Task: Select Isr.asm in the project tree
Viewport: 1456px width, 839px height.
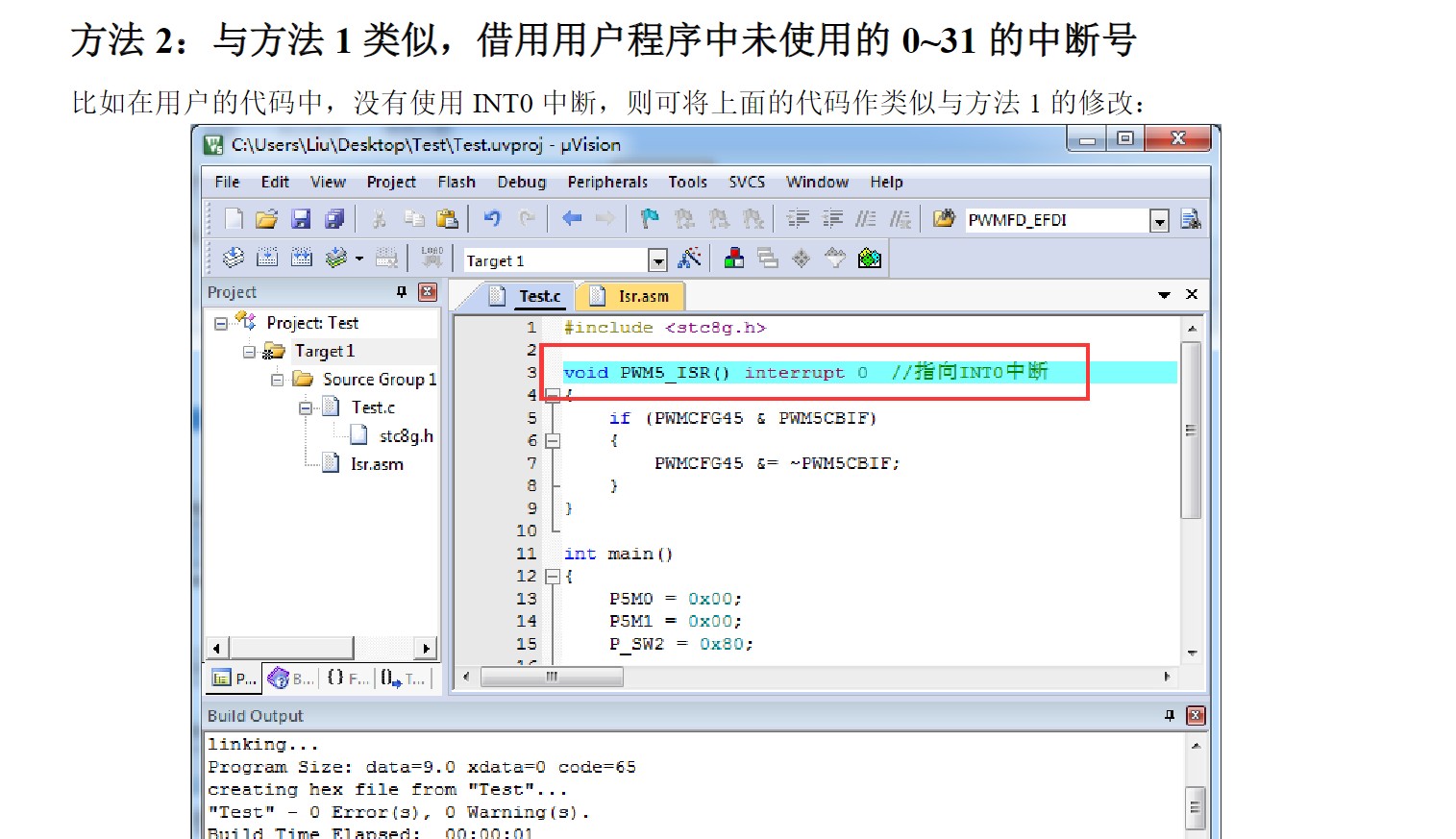Action: pyautogui.click(x=377, y=464)
